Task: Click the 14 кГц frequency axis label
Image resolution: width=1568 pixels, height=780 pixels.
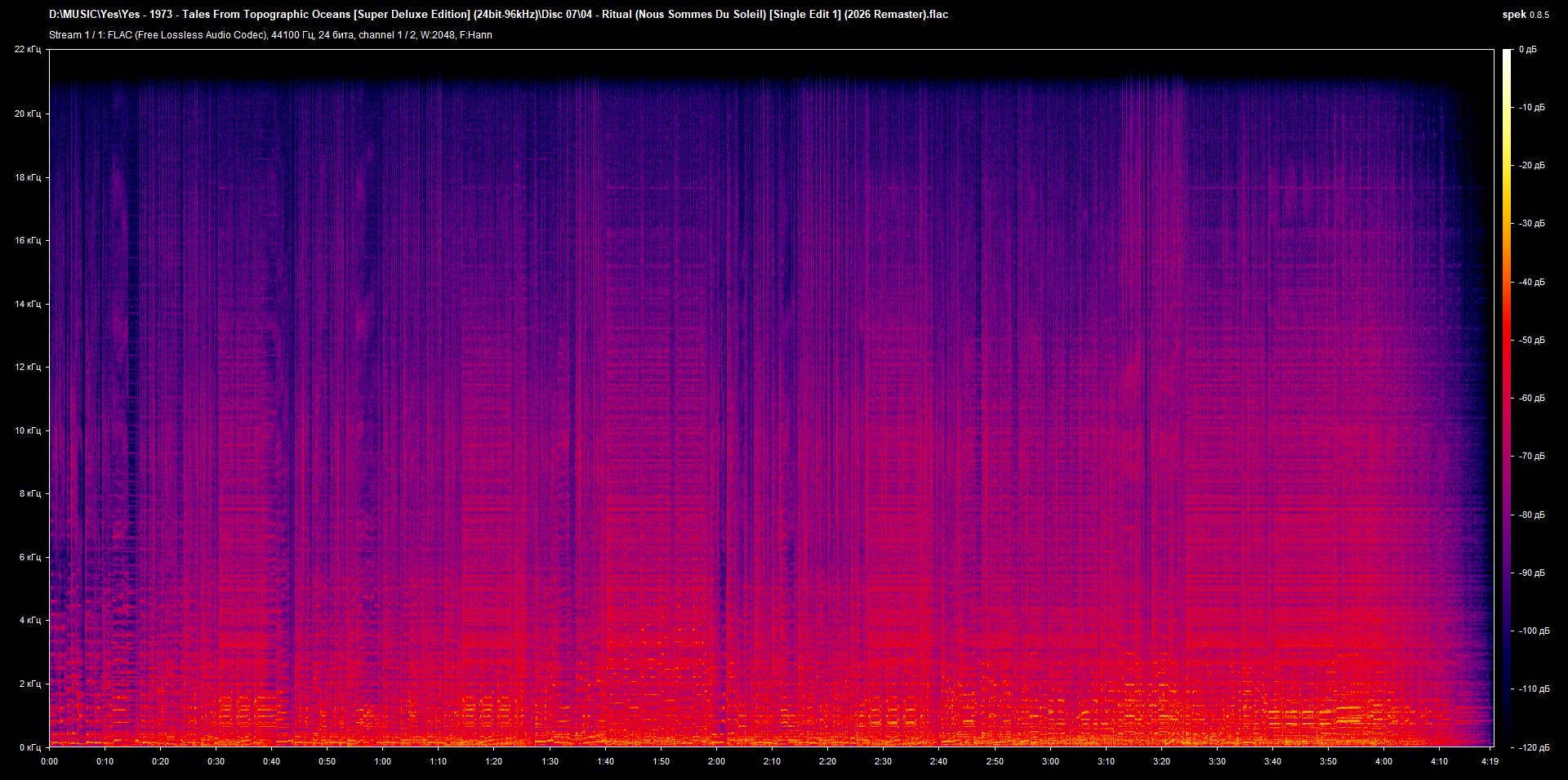Action: pyautogui.click(x=28, y=304)
